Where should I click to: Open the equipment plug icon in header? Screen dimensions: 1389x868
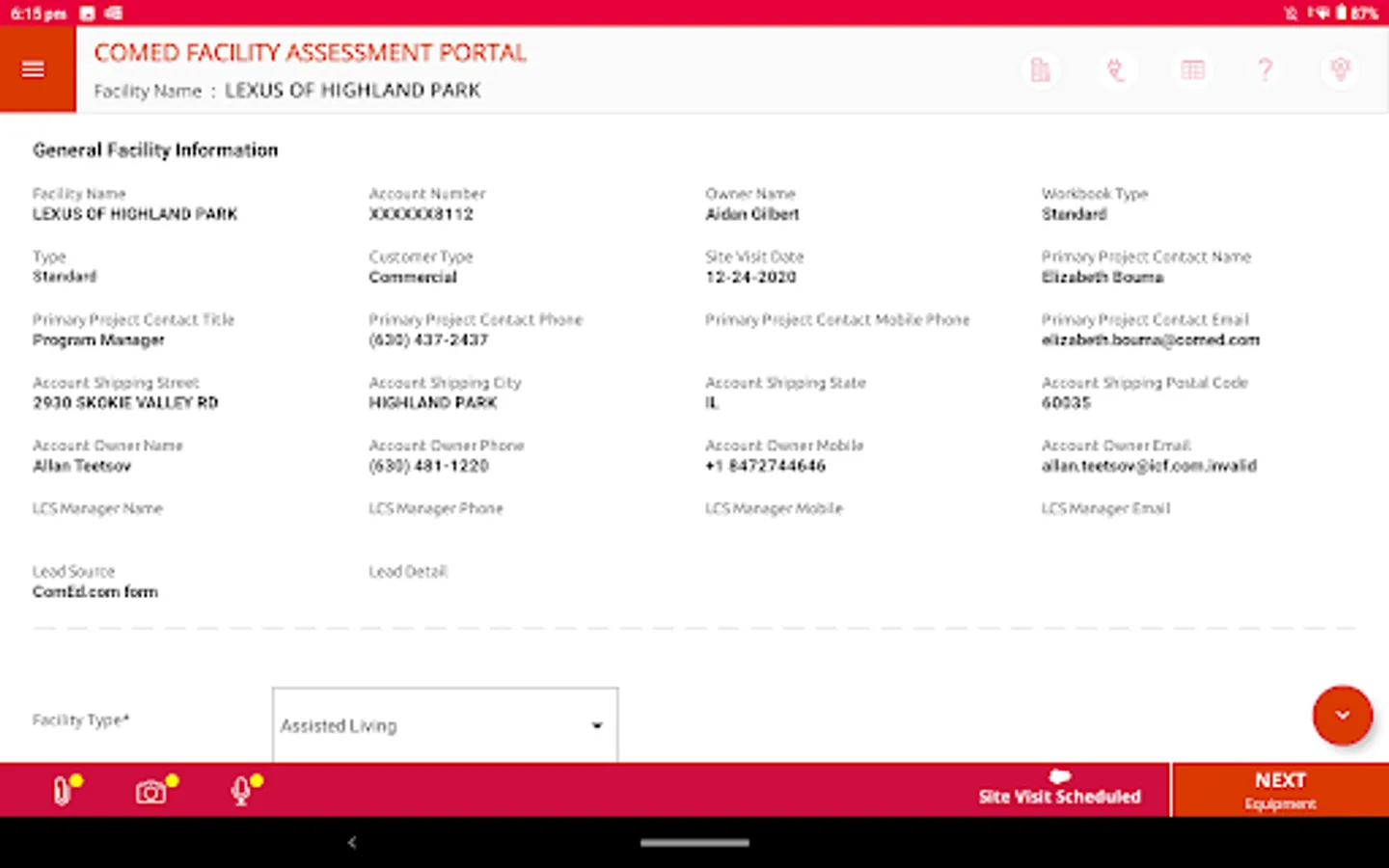[x=1116, y=69]
